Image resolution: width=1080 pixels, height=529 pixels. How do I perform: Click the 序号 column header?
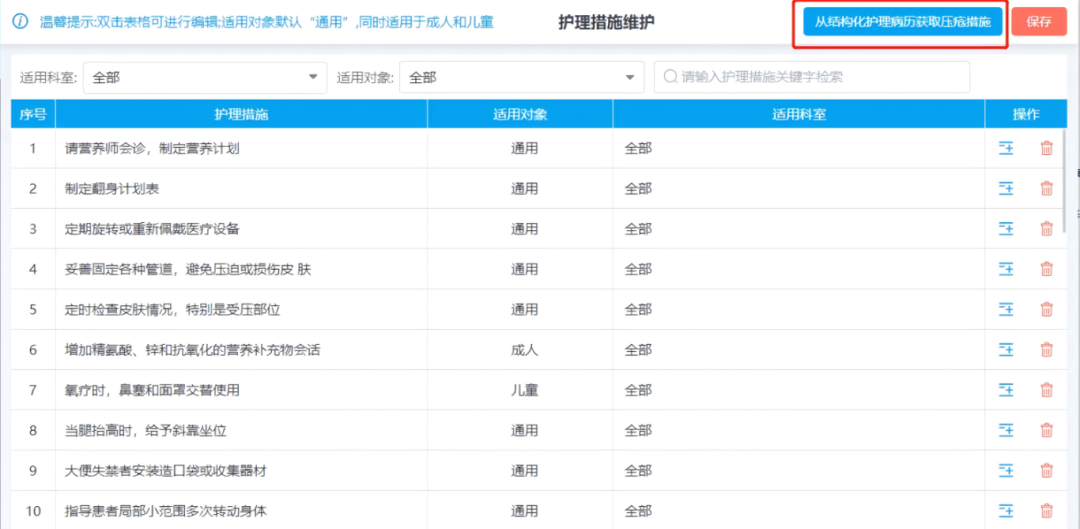(x=32, y=114)
